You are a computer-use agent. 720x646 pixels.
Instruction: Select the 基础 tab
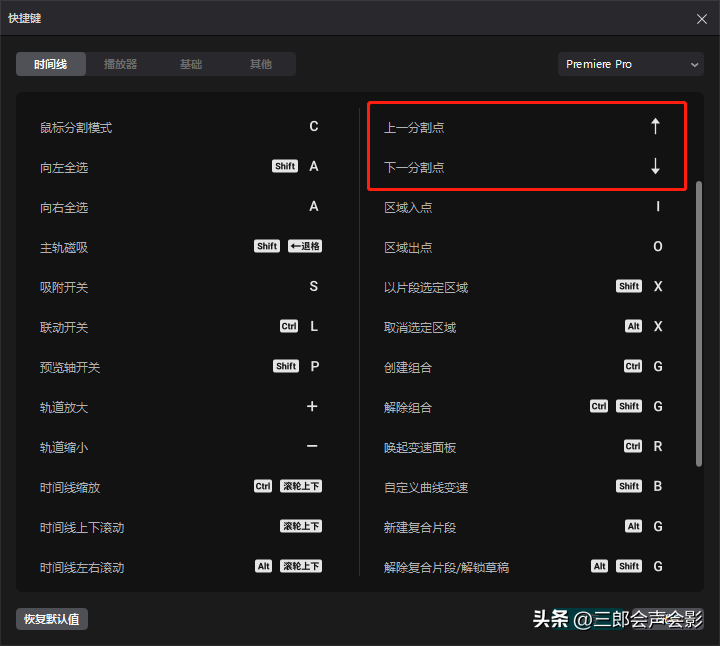tap(191, 64)
